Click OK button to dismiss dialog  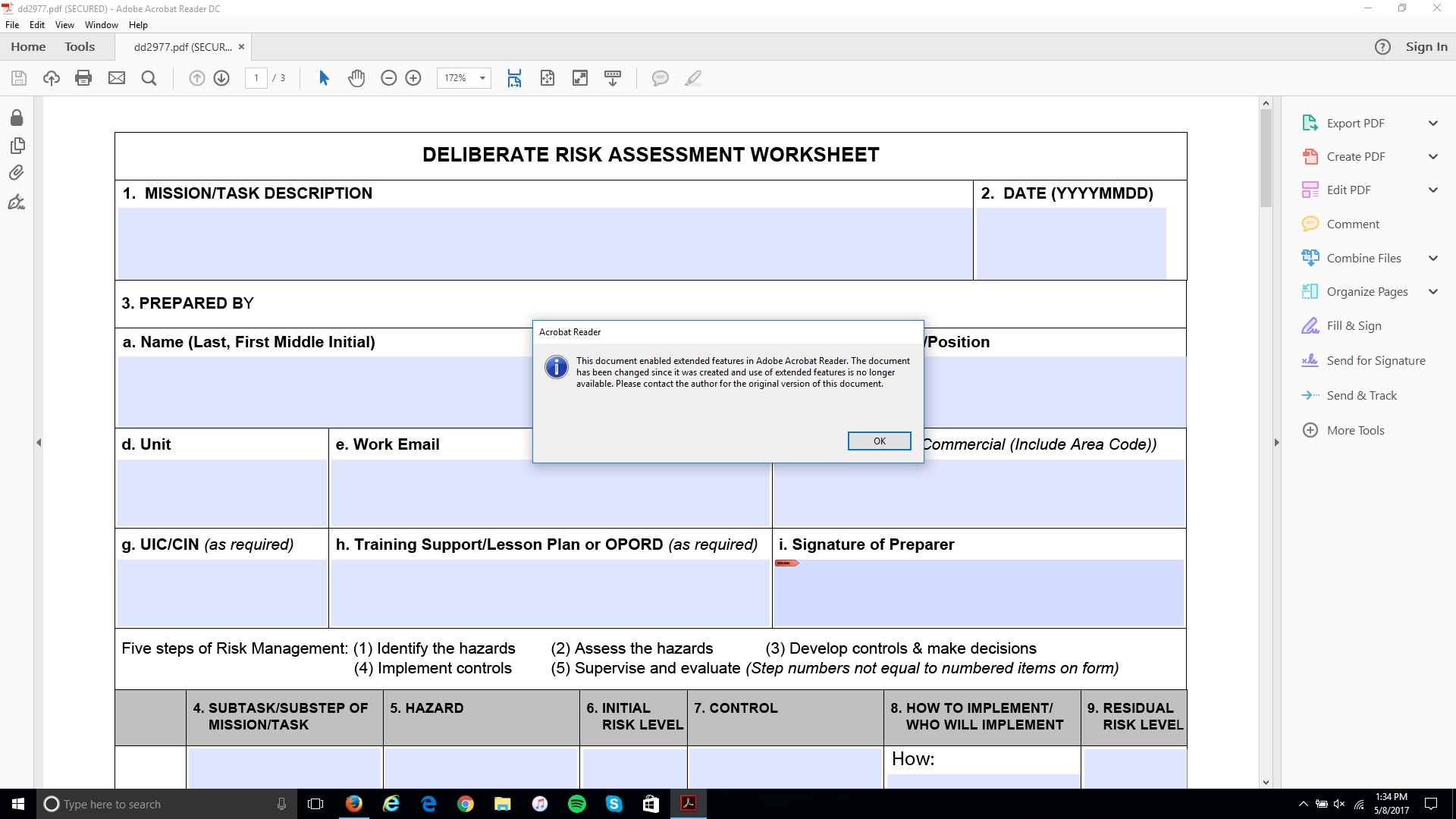point(879,441)
